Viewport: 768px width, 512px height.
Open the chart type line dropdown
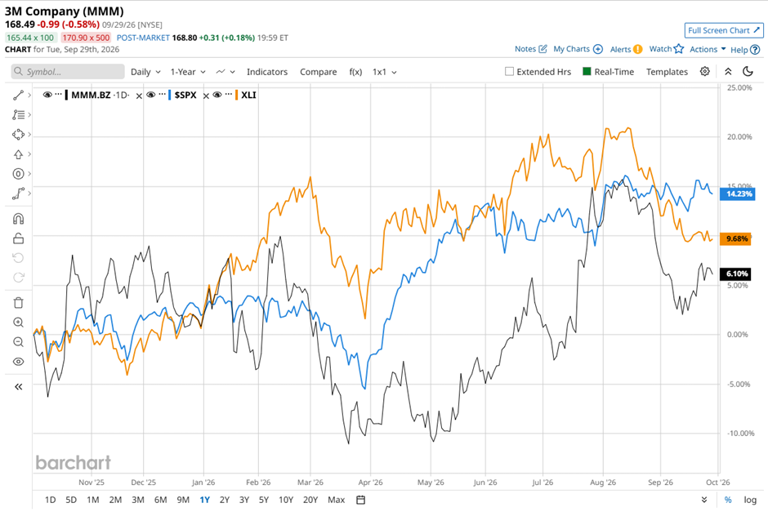(x=225, y=72)
